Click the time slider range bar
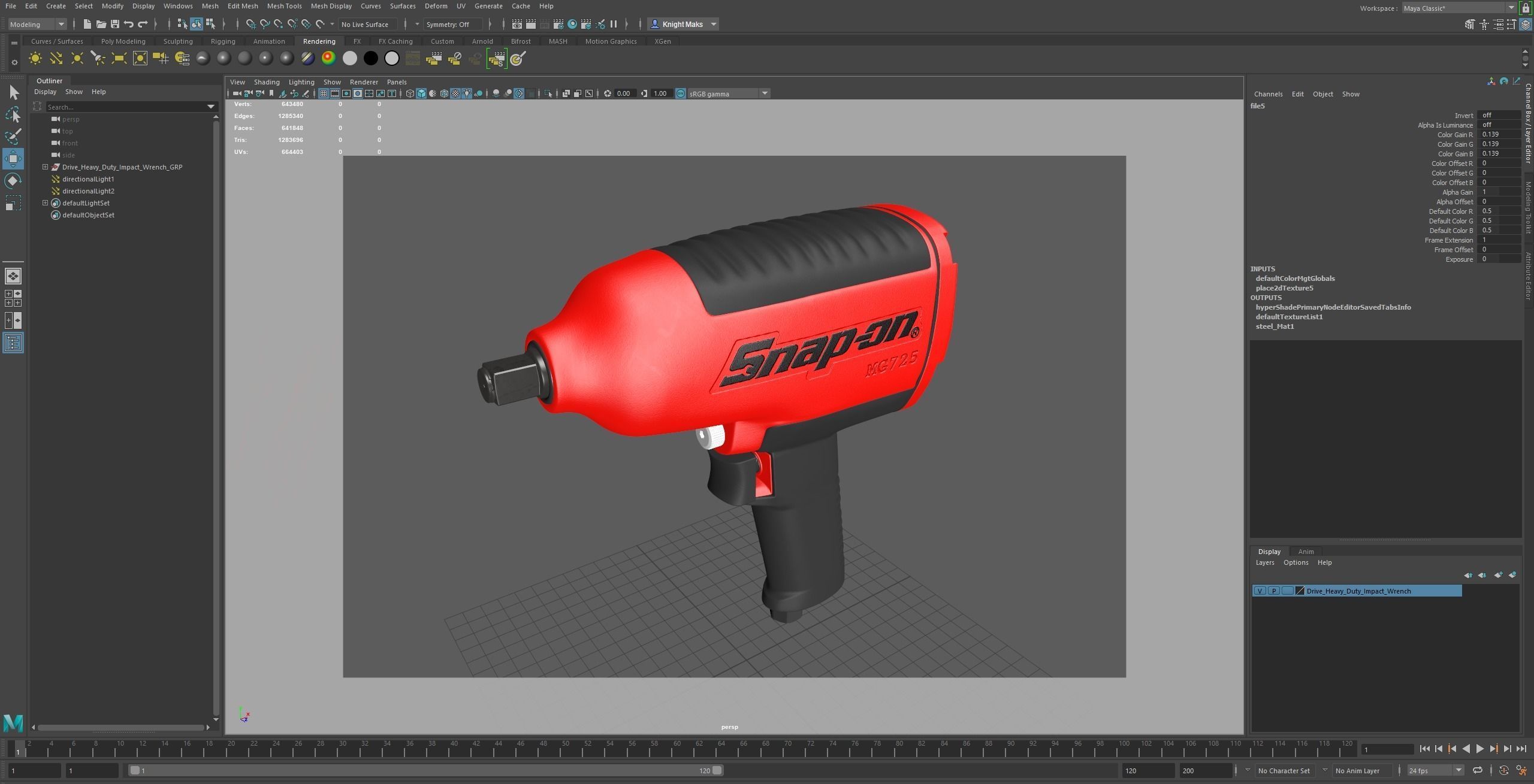The width and height of the screenshot is (1534, 784). pos(425,771)
